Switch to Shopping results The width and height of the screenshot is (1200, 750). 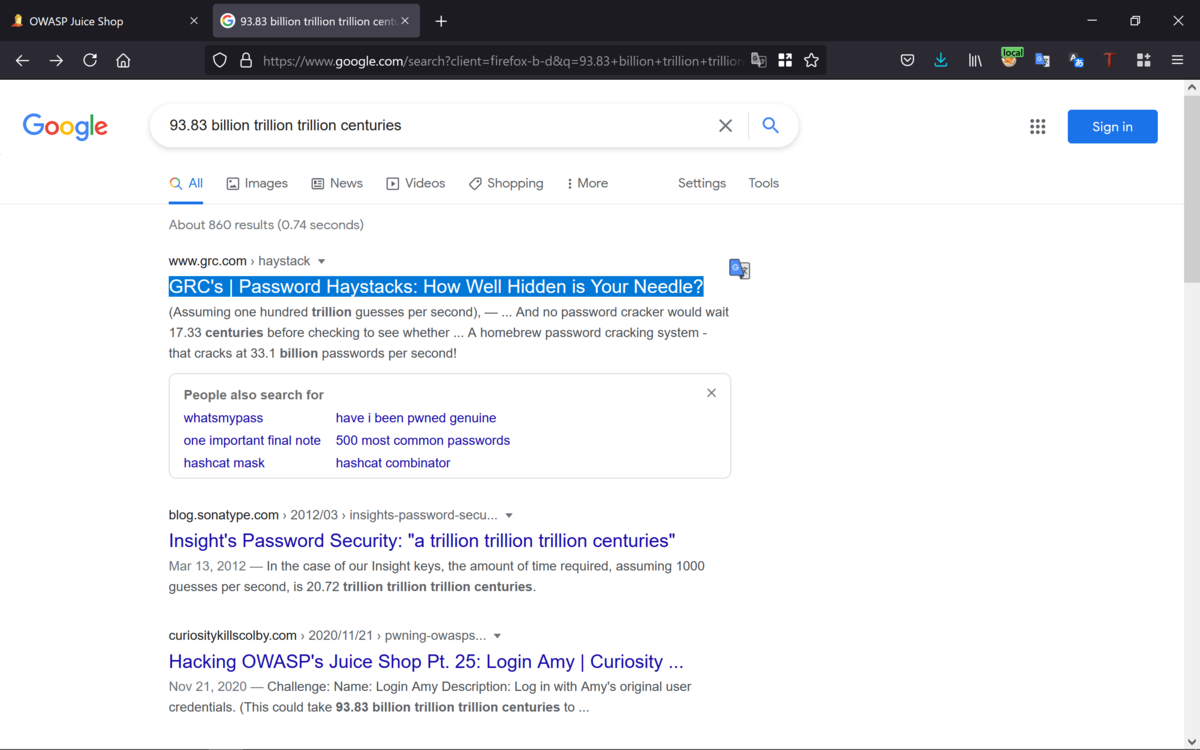point(506,183)
